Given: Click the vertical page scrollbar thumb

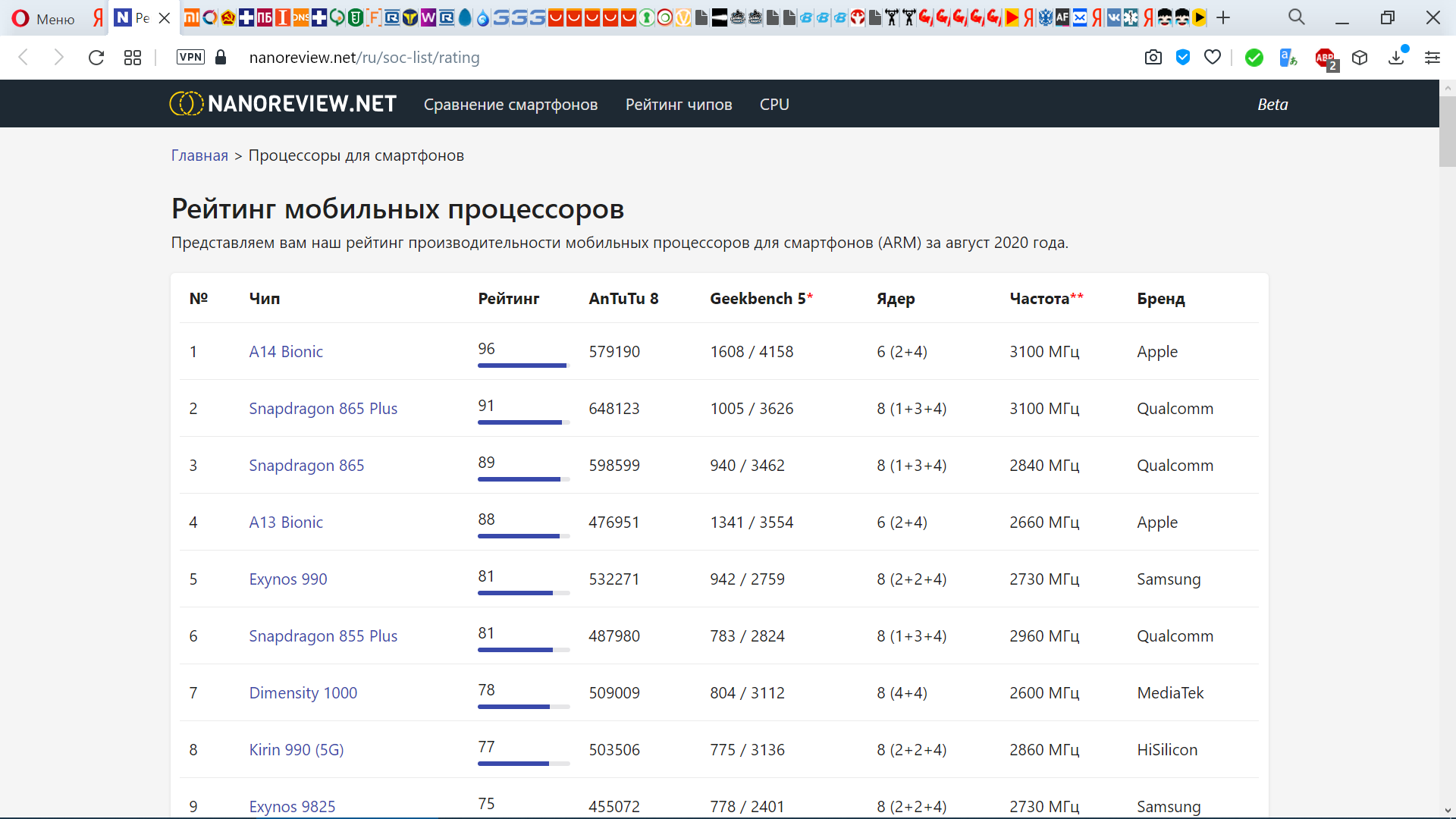Looking at the screenshot, I should pyautogui.click(x=1447, y=130).
